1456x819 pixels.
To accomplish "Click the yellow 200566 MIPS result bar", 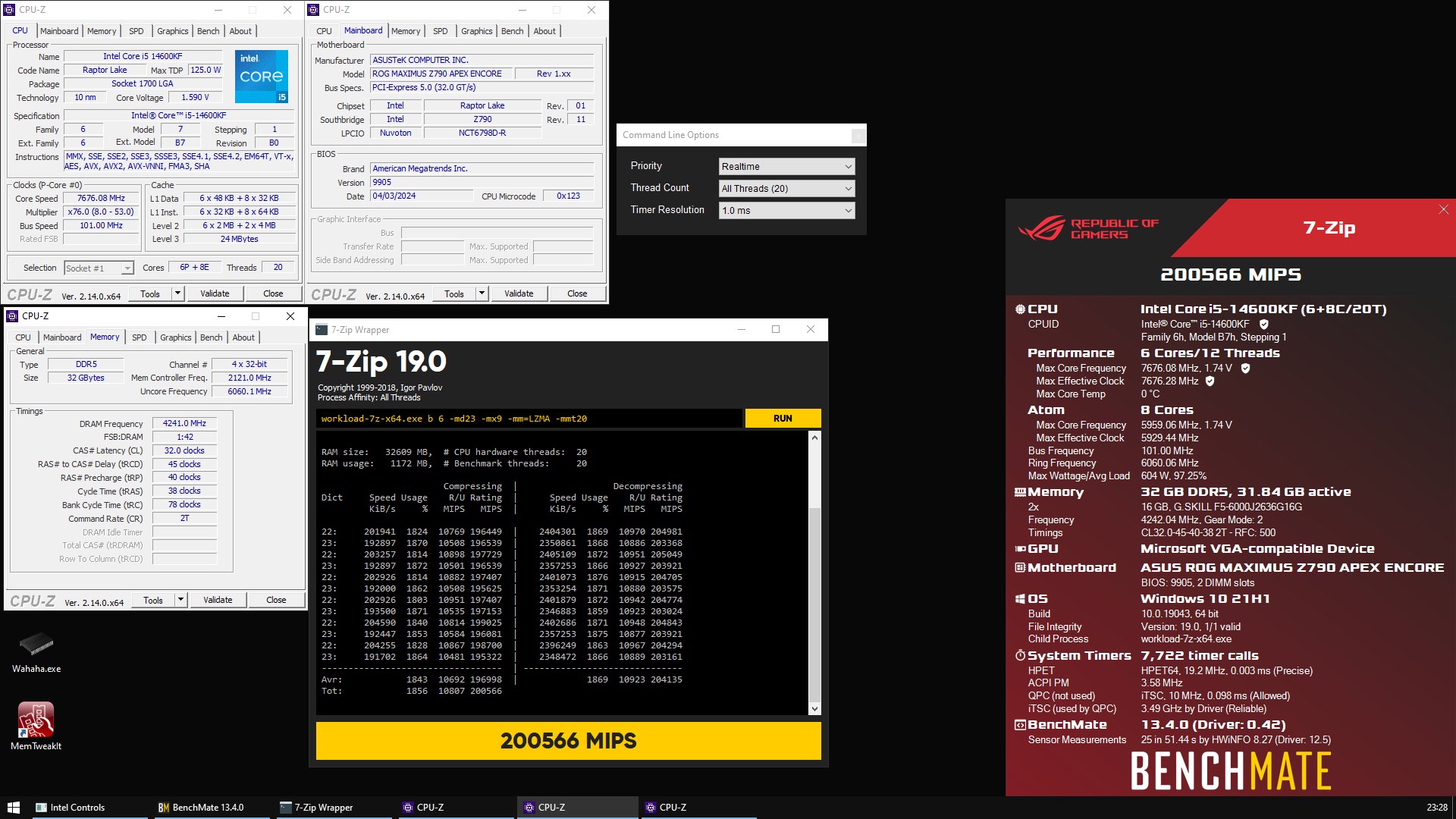I will (x=568, y=741).
